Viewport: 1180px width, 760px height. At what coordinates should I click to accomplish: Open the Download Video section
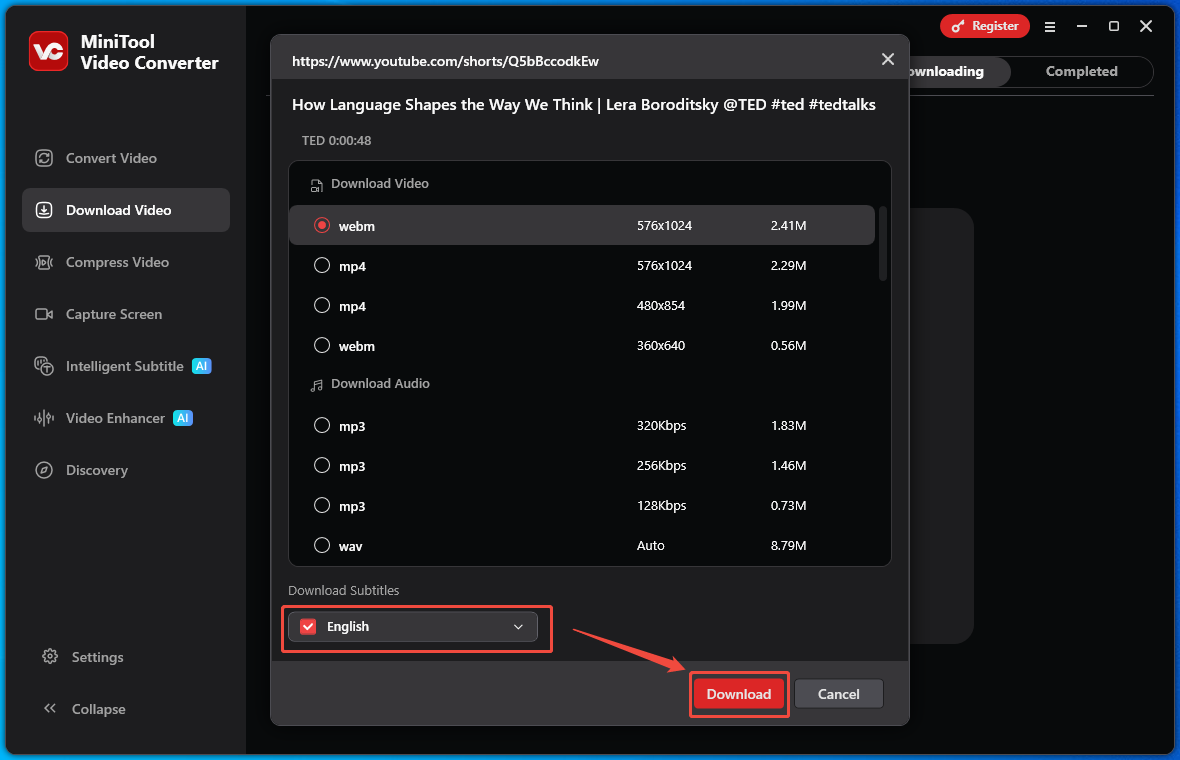(x=126, y=210)
